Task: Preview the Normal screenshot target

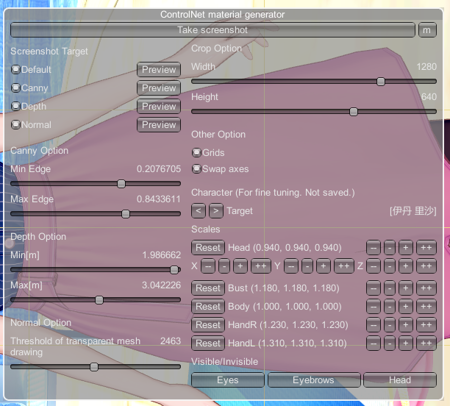Action: [159, 125]
